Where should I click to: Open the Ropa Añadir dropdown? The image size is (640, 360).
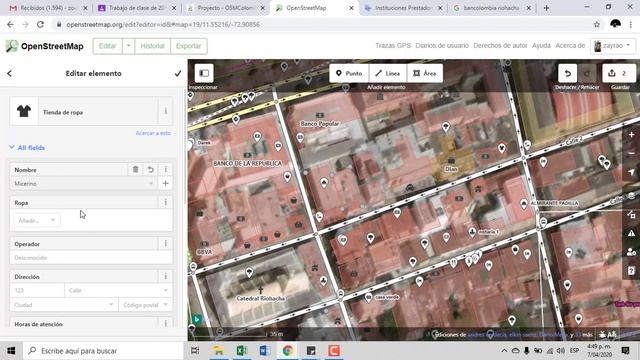point(37,220)
